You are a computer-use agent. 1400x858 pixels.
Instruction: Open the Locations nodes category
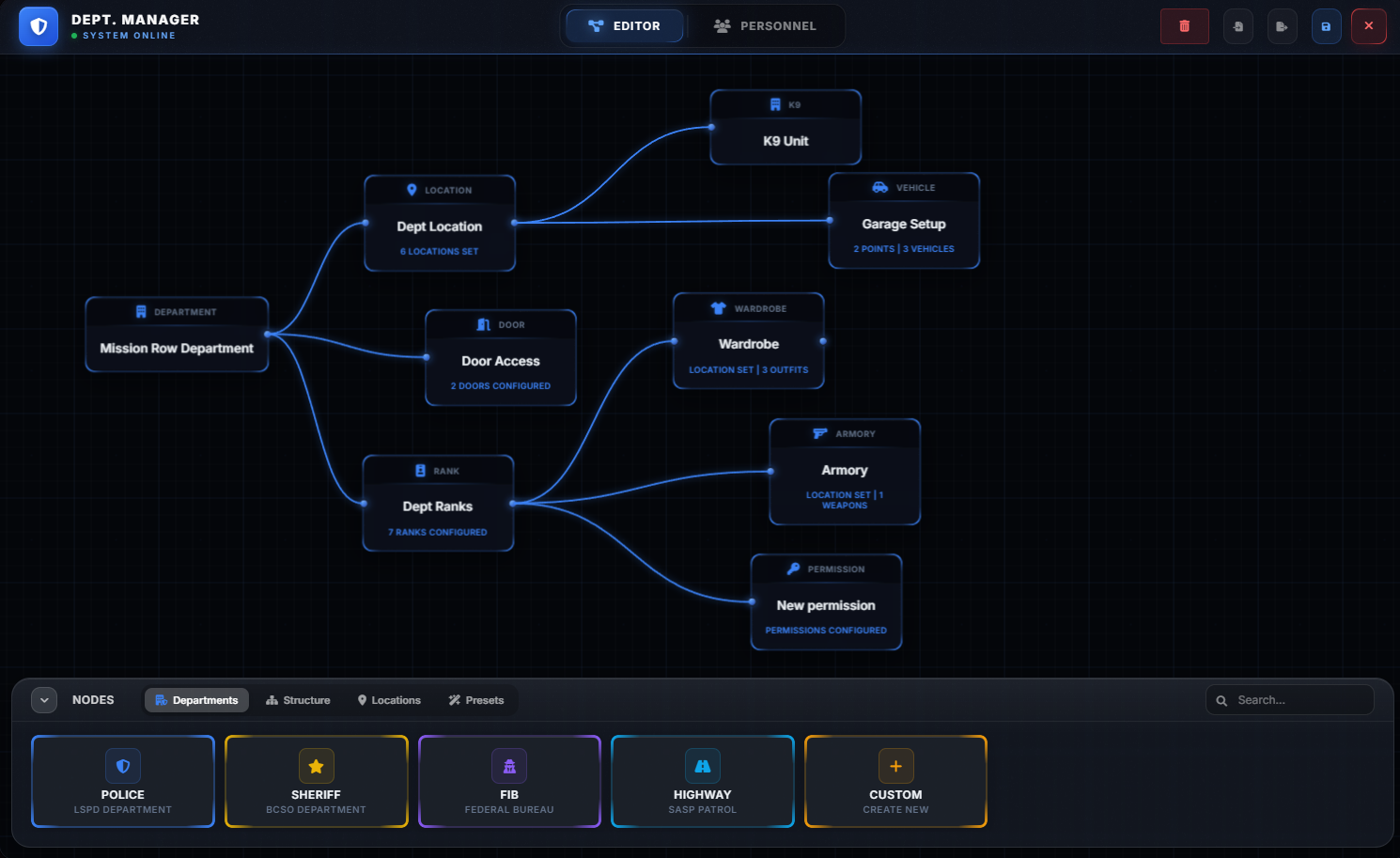[x=389, y=700]
